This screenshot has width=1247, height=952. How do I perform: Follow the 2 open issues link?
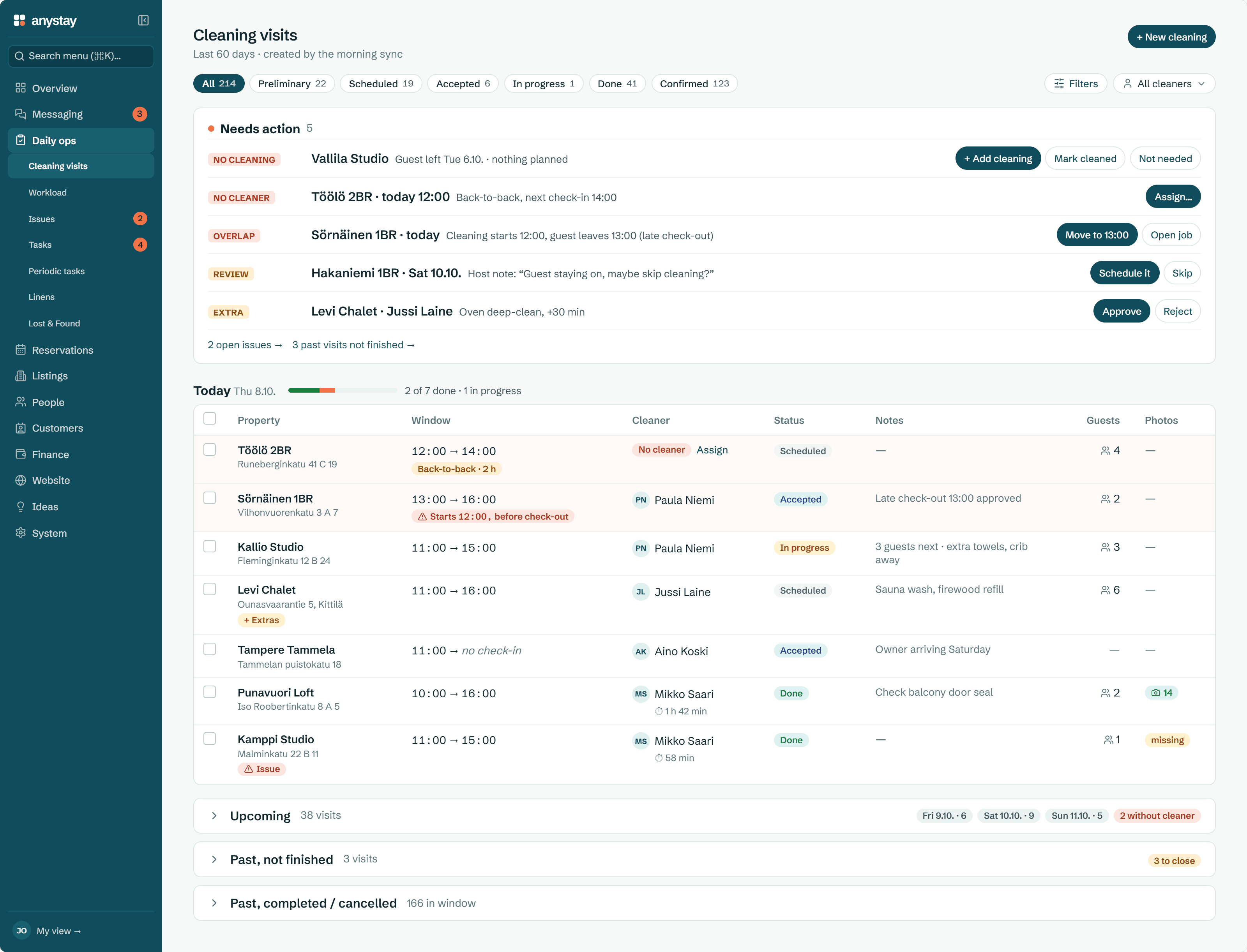click(x=245, y=345)
